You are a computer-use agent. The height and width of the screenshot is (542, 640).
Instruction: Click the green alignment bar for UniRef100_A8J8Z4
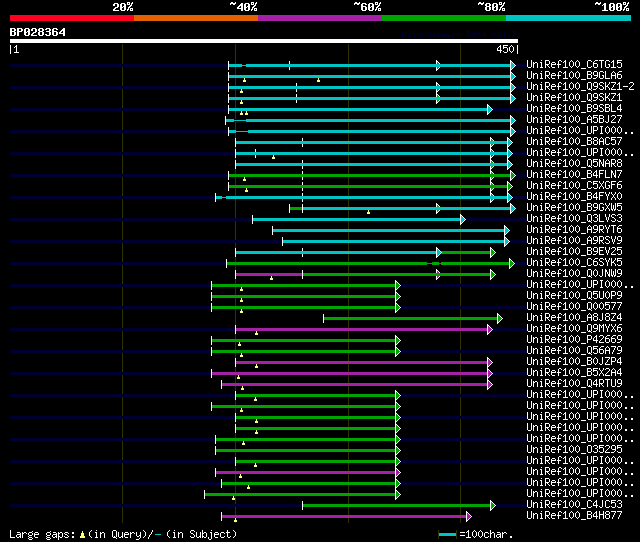[410, 319]
